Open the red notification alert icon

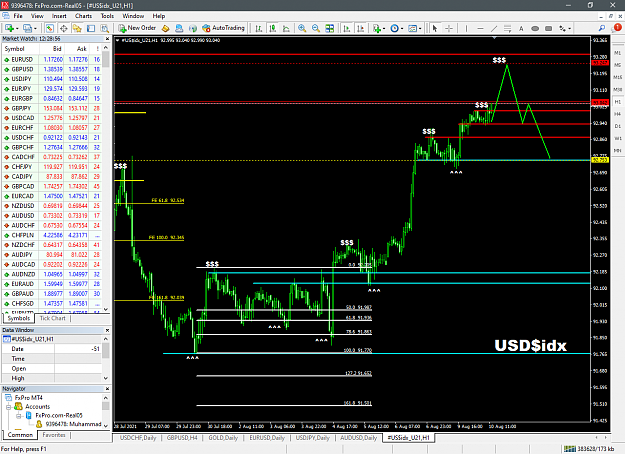(x=617, y=28)
